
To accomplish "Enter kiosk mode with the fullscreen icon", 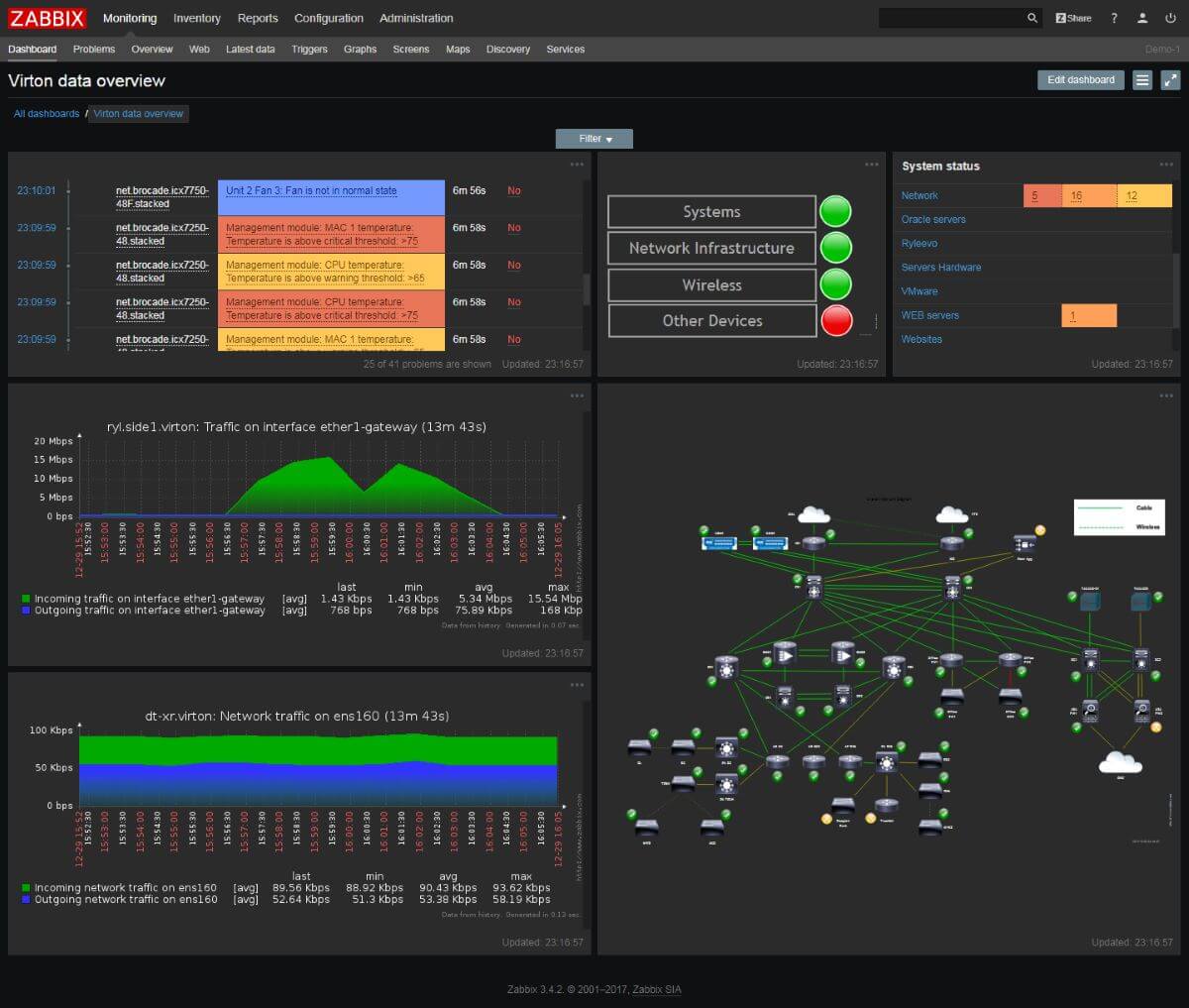I will tap(1171, 80).
